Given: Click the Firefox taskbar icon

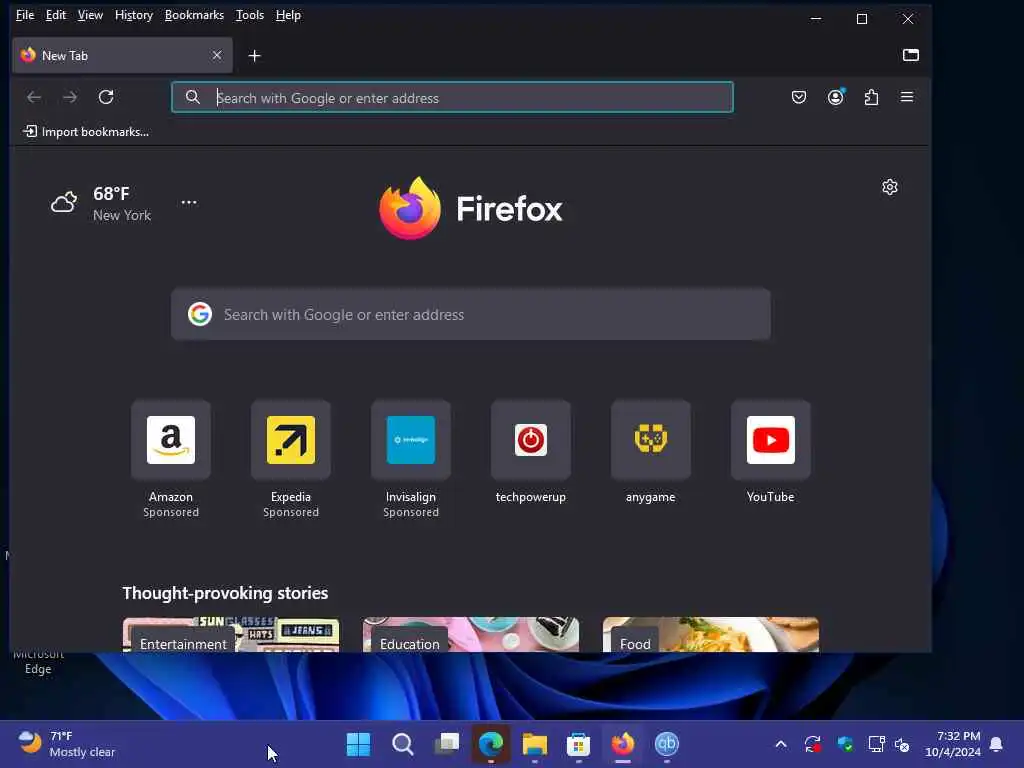Looking at the screenshot, I should coord(623,744).
